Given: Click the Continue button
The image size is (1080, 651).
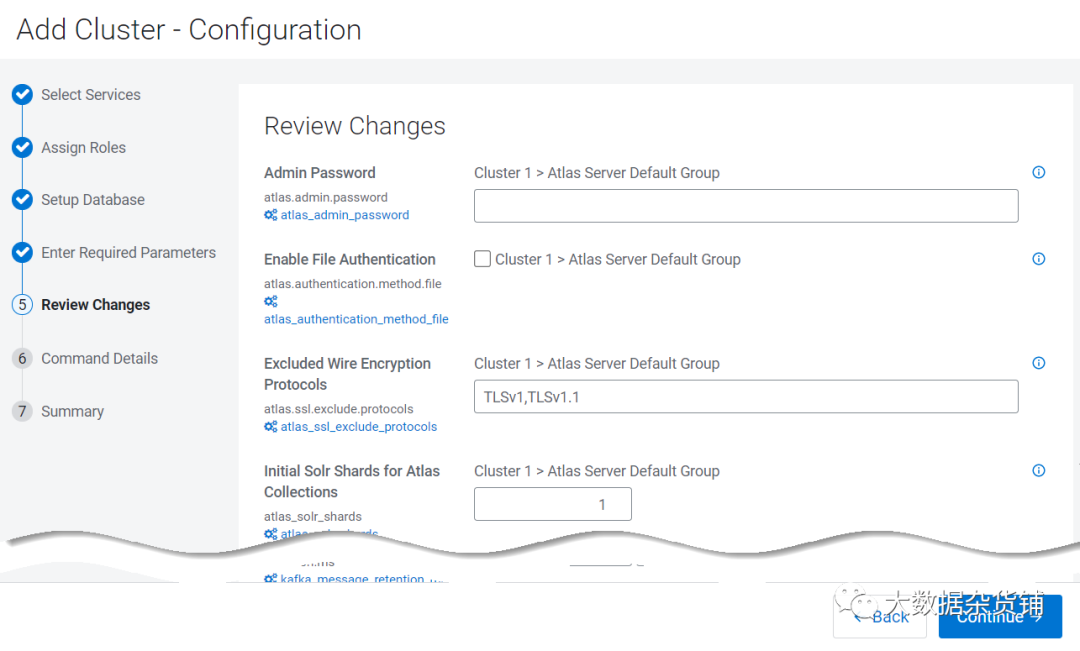Looking at the screenshot, I should pos(1000,616).
